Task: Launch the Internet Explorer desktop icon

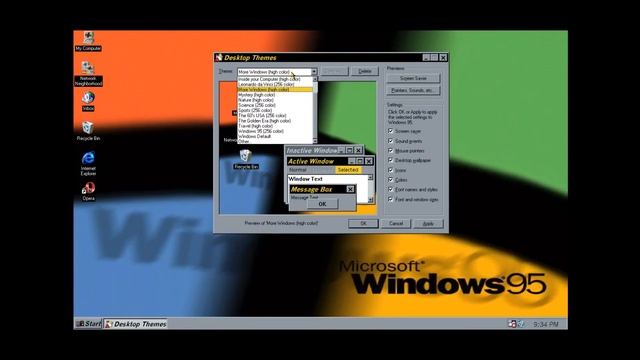Action: 88,163
